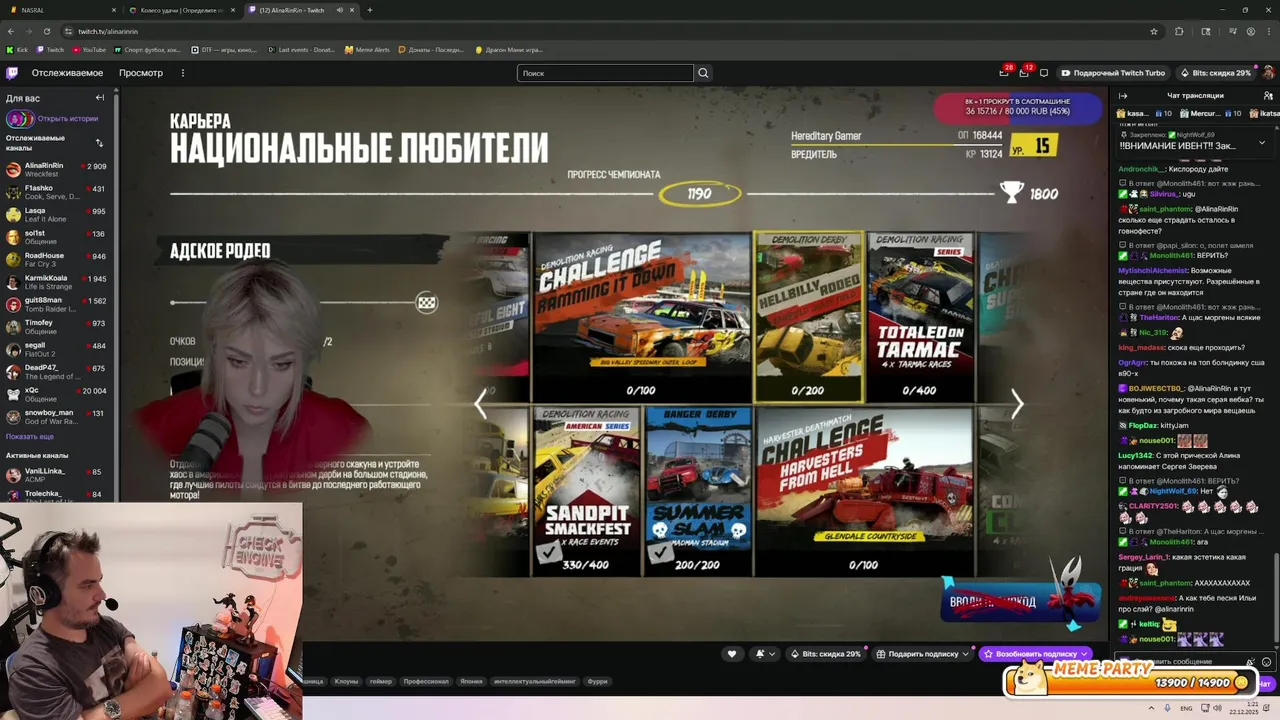Click the heart follow button

(x=732, y=654)
